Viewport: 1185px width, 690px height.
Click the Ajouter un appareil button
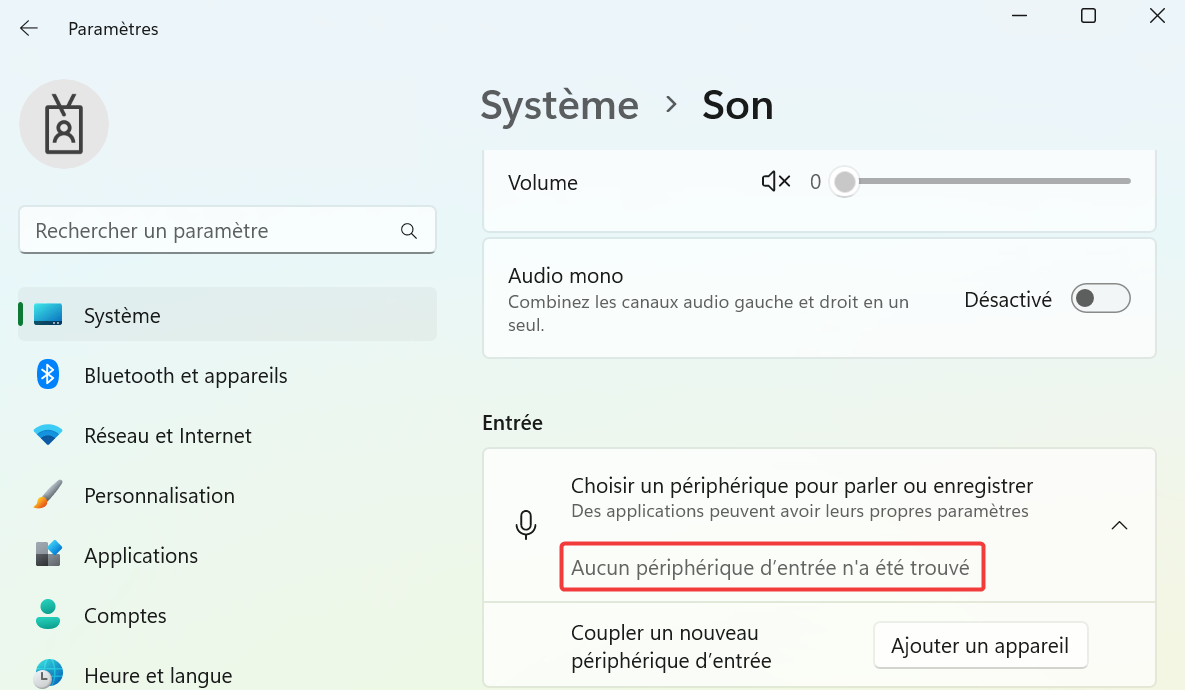(x=980, y=646)
